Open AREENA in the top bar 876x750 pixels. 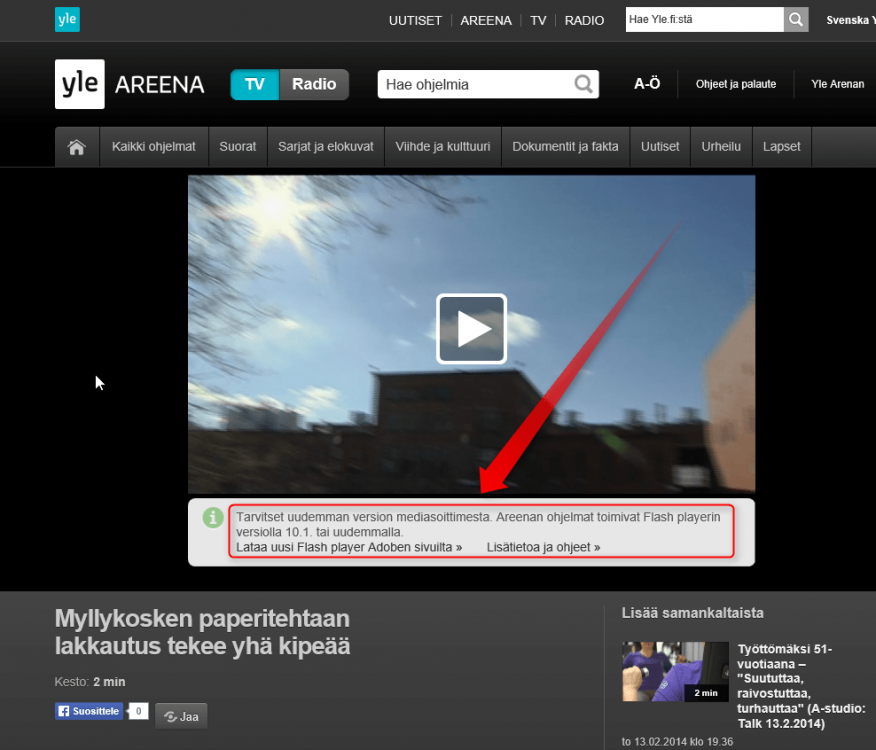click(x=485, y=21)
